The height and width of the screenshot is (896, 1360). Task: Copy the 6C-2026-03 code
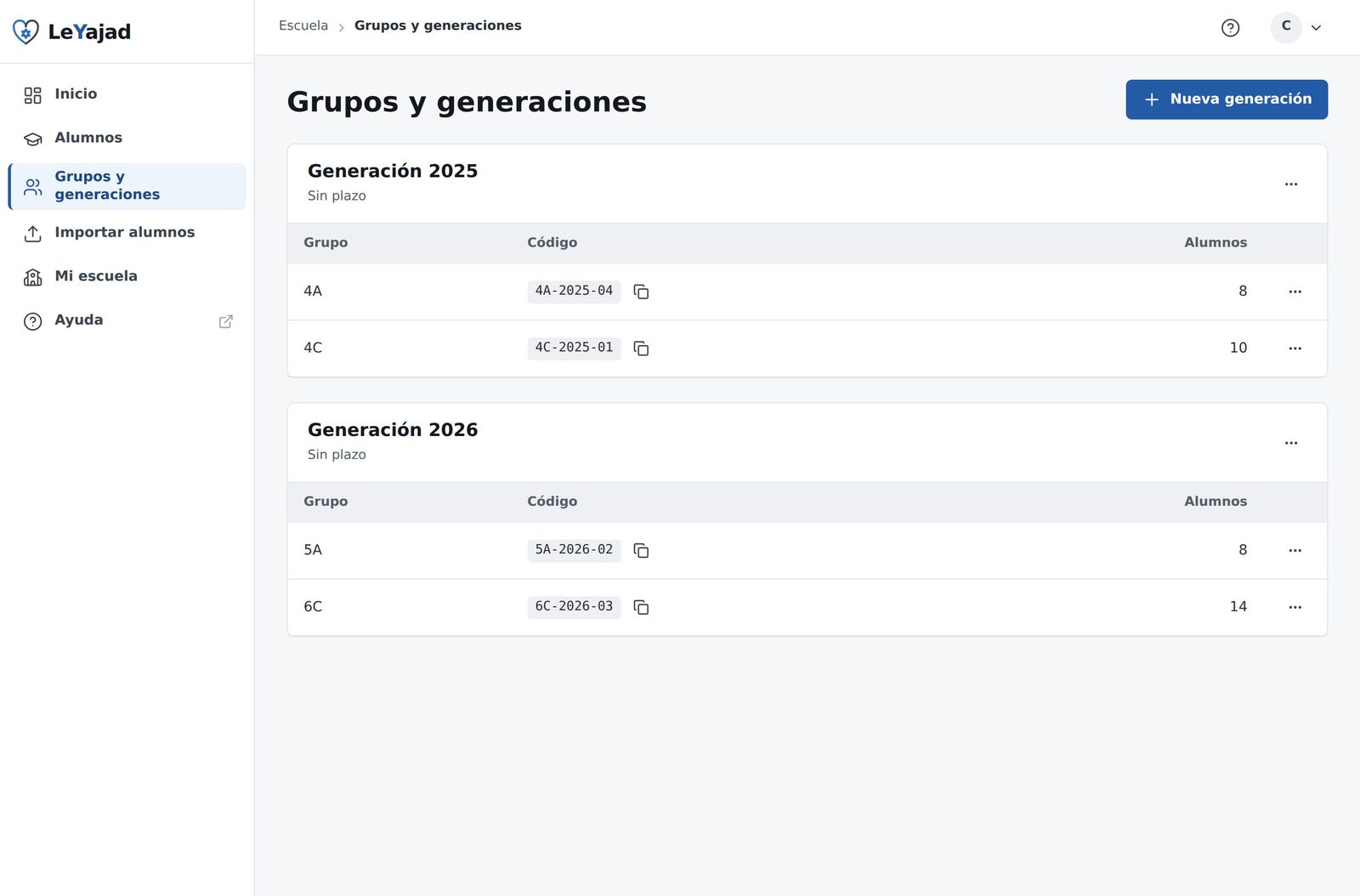642,607
